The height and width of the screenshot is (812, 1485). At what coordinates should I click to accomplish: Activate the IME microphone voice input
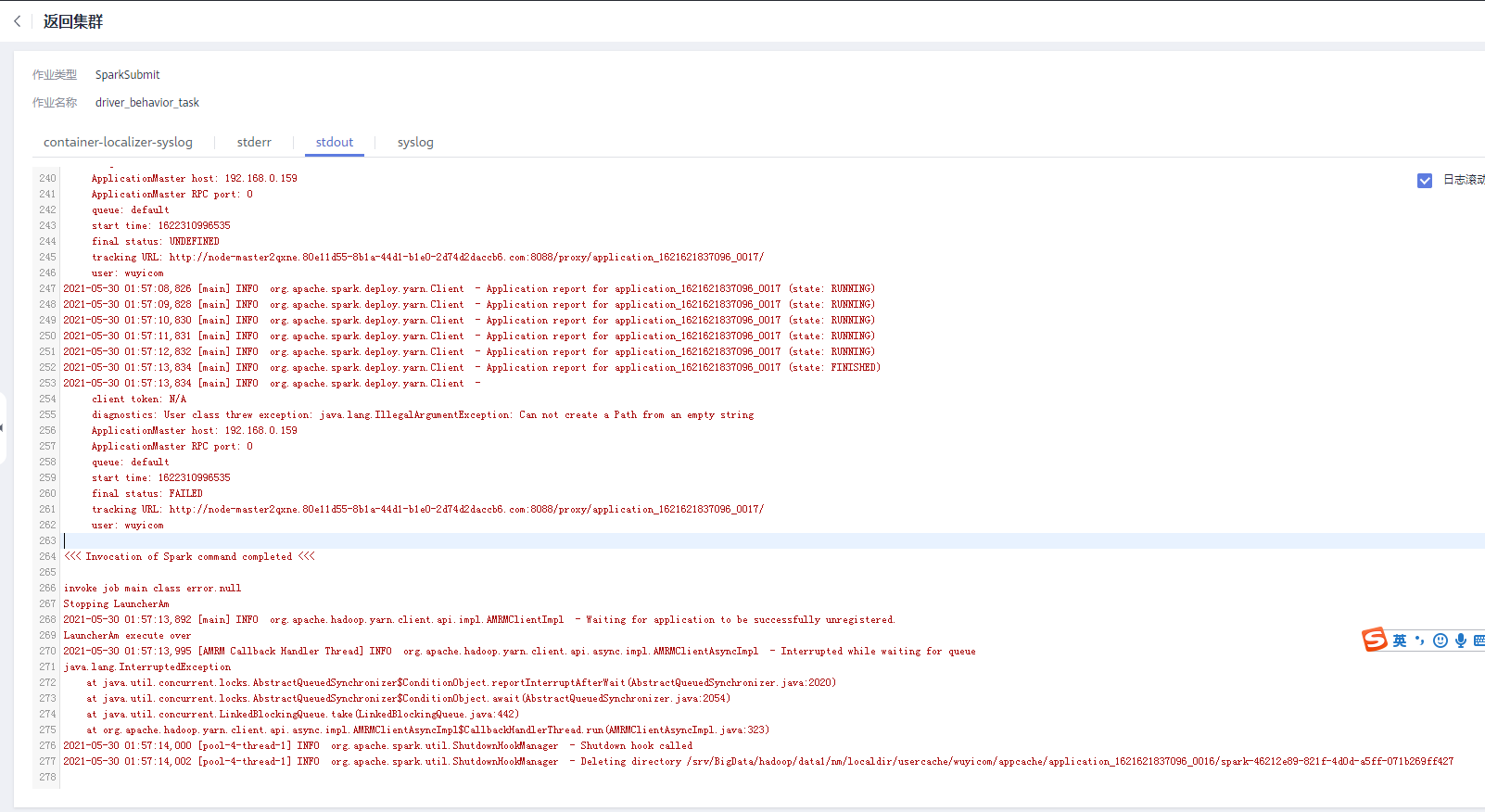(x=1460, y=641)
